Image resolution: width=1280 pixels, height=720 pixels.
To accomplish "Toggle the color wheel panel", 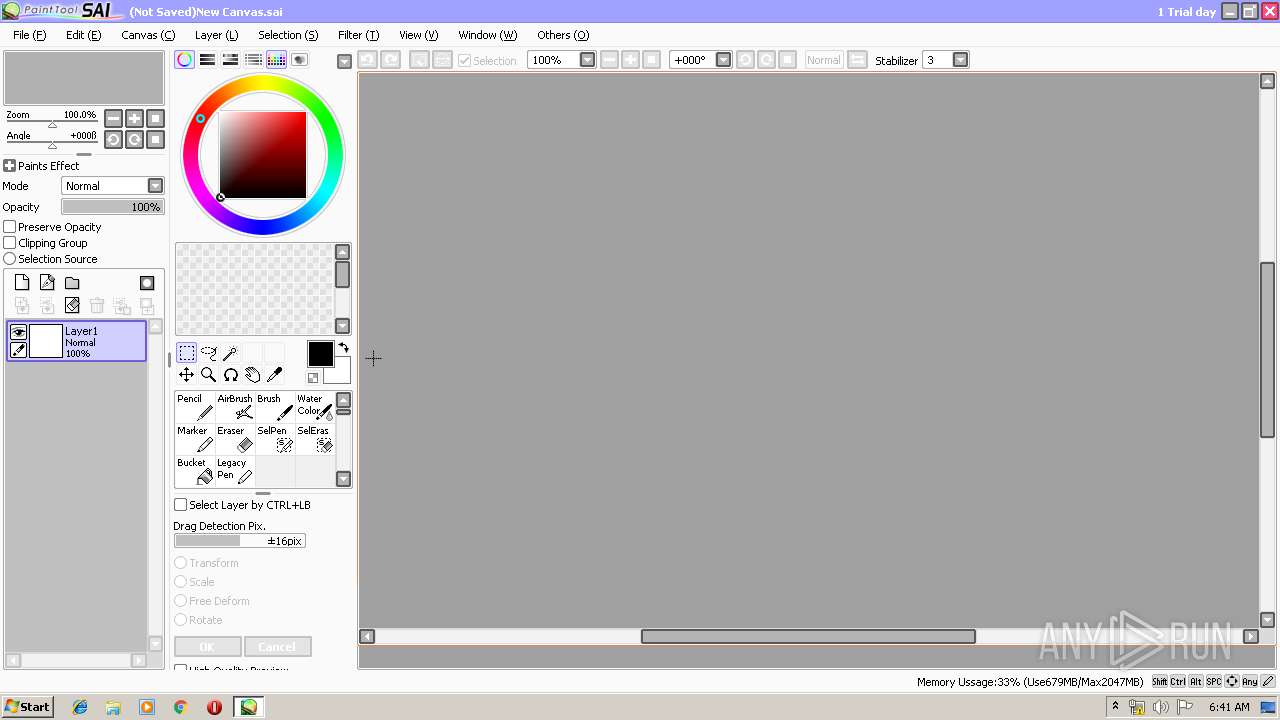I will pyautogui.click(x=185, y=60).
